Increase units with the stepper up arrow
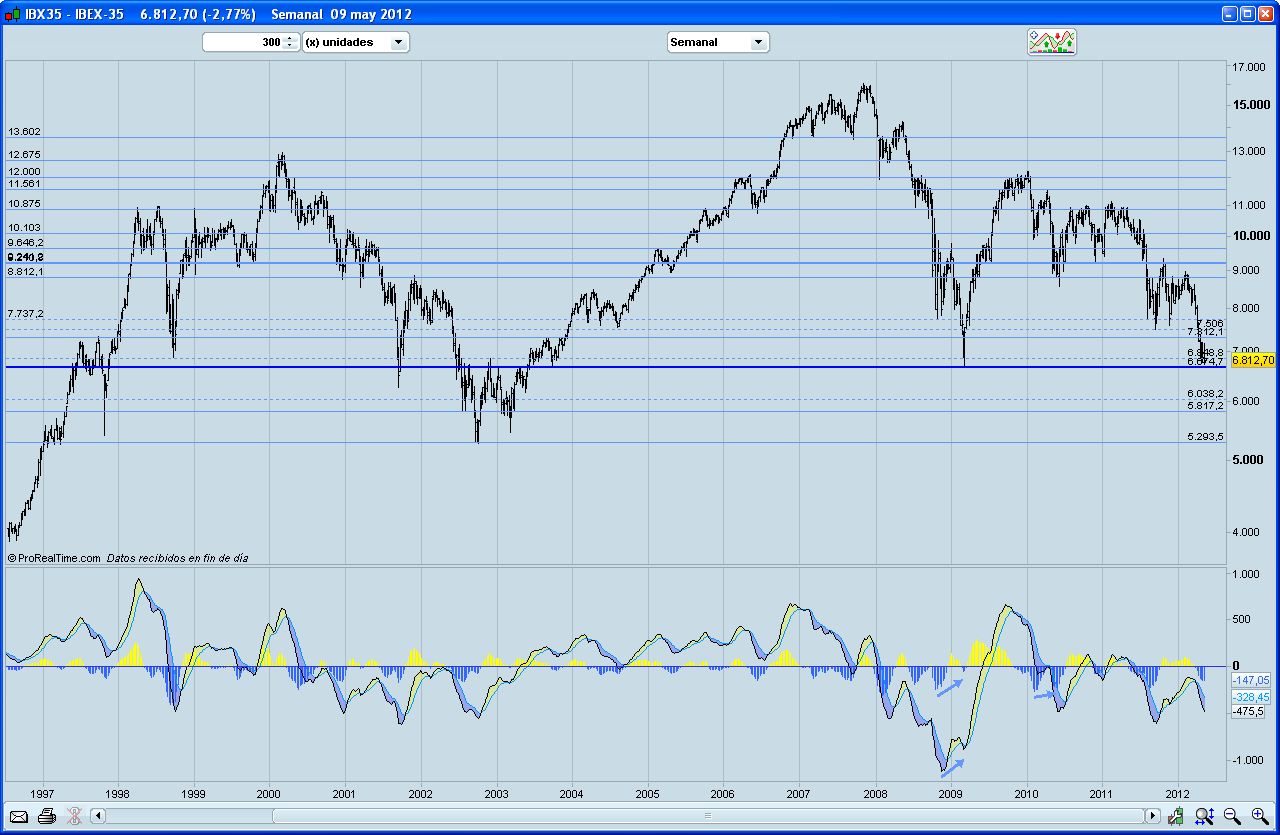 pos(290,38)
